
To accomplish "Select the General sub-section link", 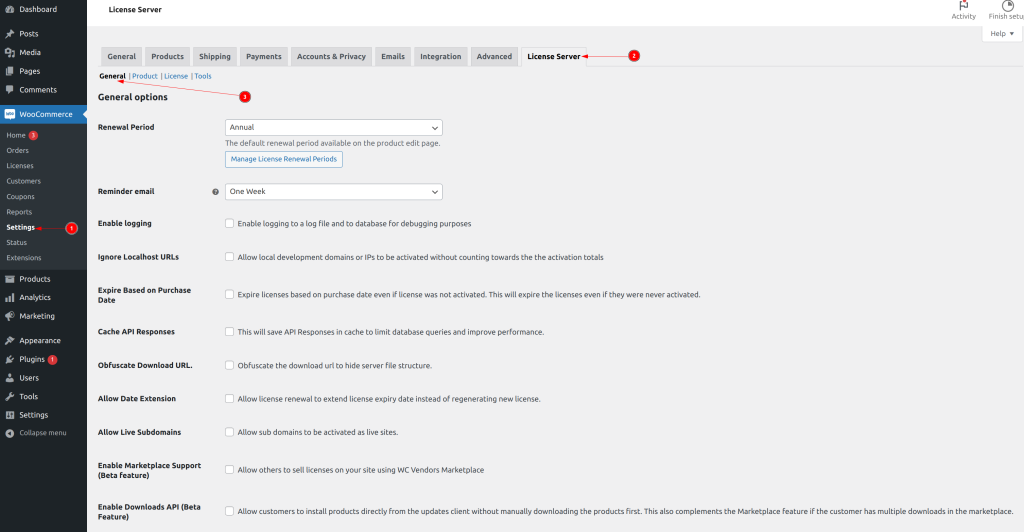I will click(x=112, y=76).
